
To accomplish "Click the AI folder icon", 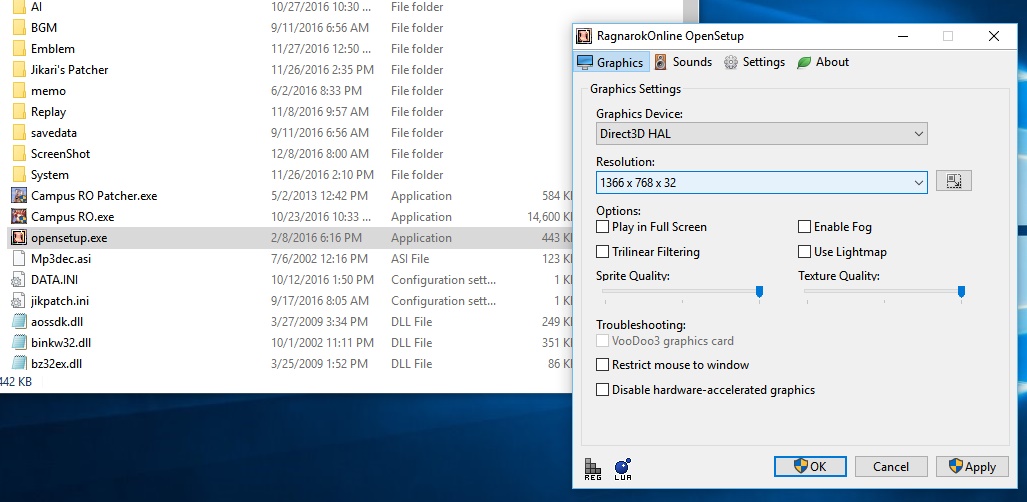I will coord(19,7).
